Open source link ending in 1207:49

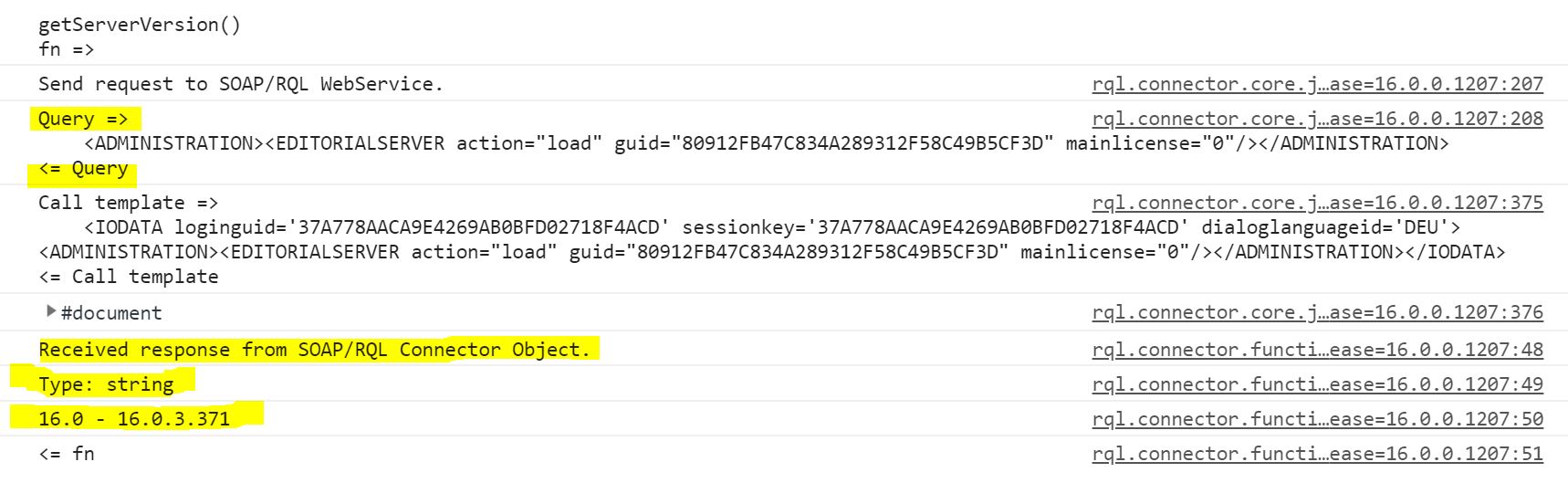click(x=1317, y=384)
